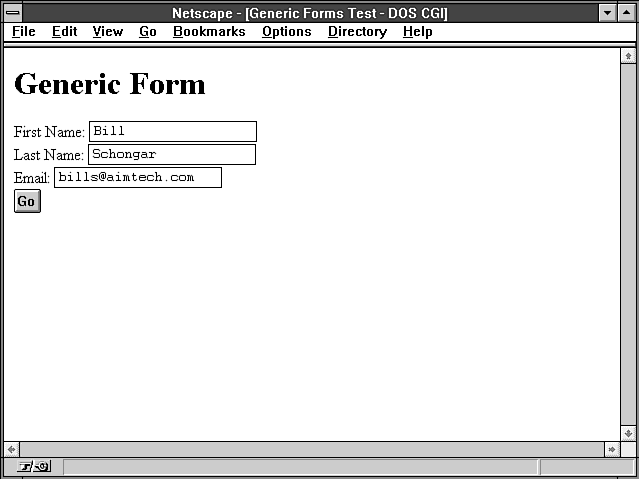
Task: Open the Edit menu
Action: tap(64, 31)
